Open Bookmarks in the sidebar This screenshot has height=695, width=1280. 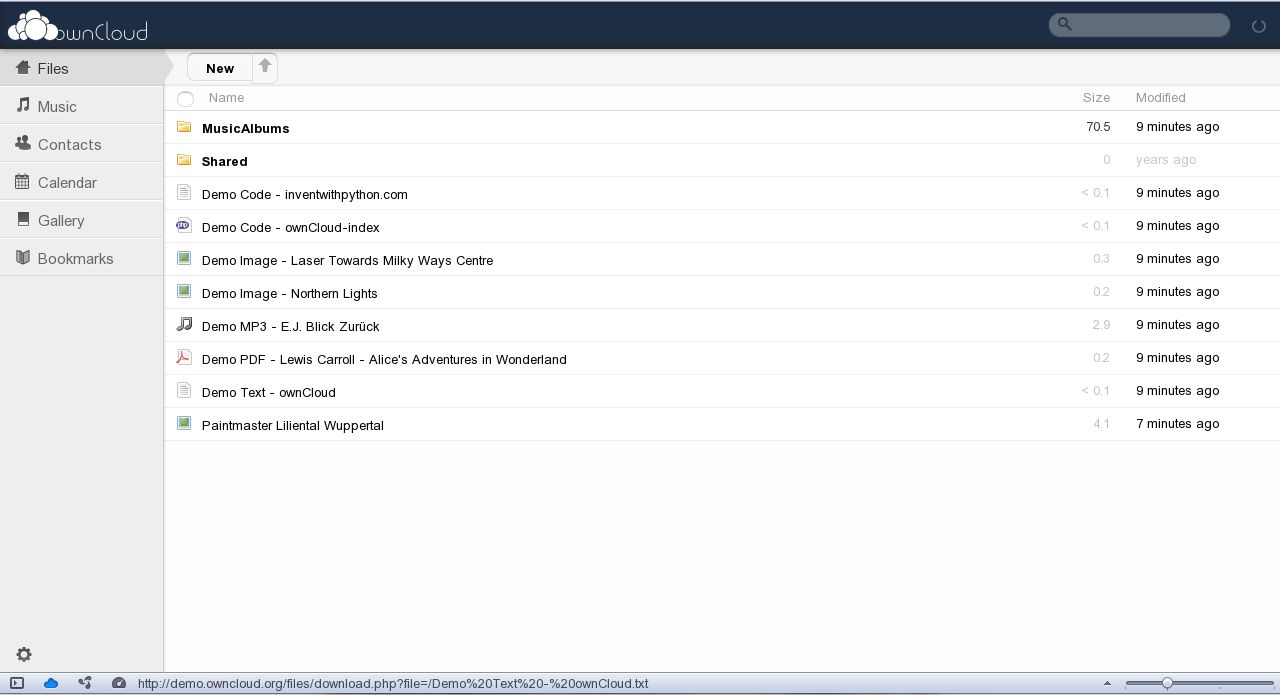pos(75,258)
